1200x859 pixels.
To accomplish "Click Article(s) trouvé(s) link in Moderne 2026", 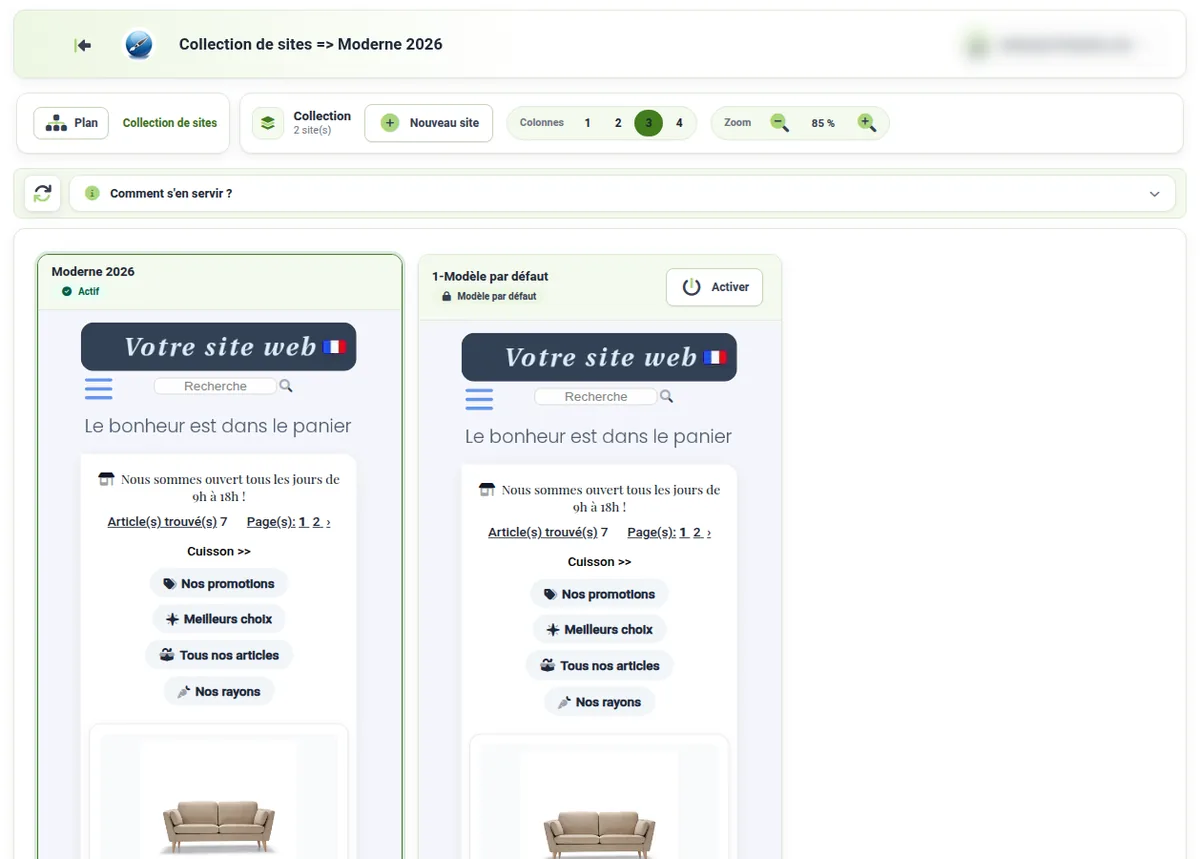I will tap(162, 522).
